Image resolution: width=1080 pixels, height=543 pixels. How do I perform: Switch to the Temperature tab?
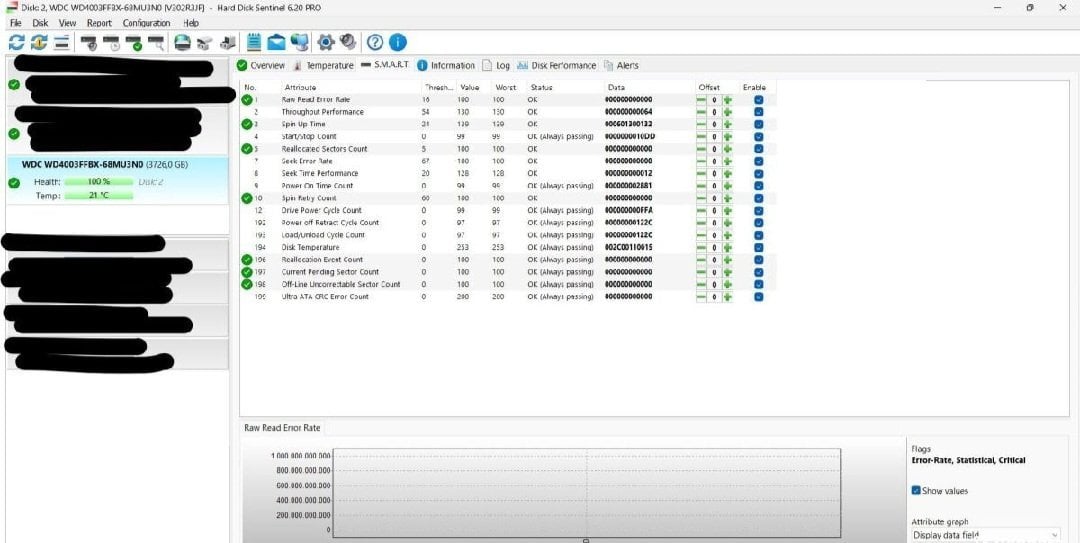[323, 65]
